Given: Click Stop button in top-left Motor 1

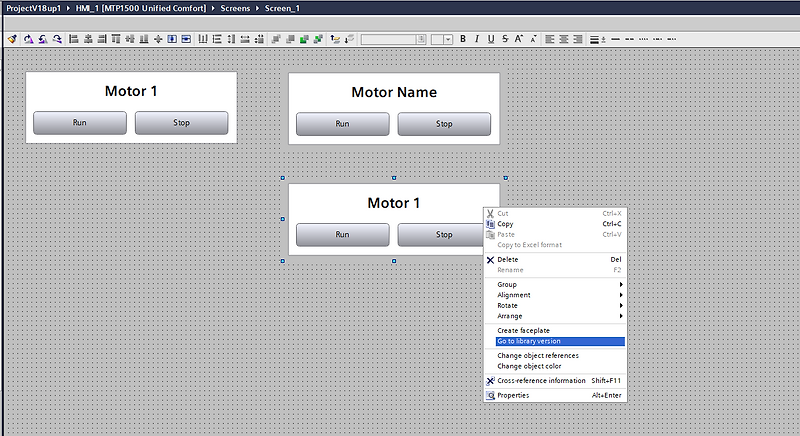Looking at the screenshot, I should (181, 123).
